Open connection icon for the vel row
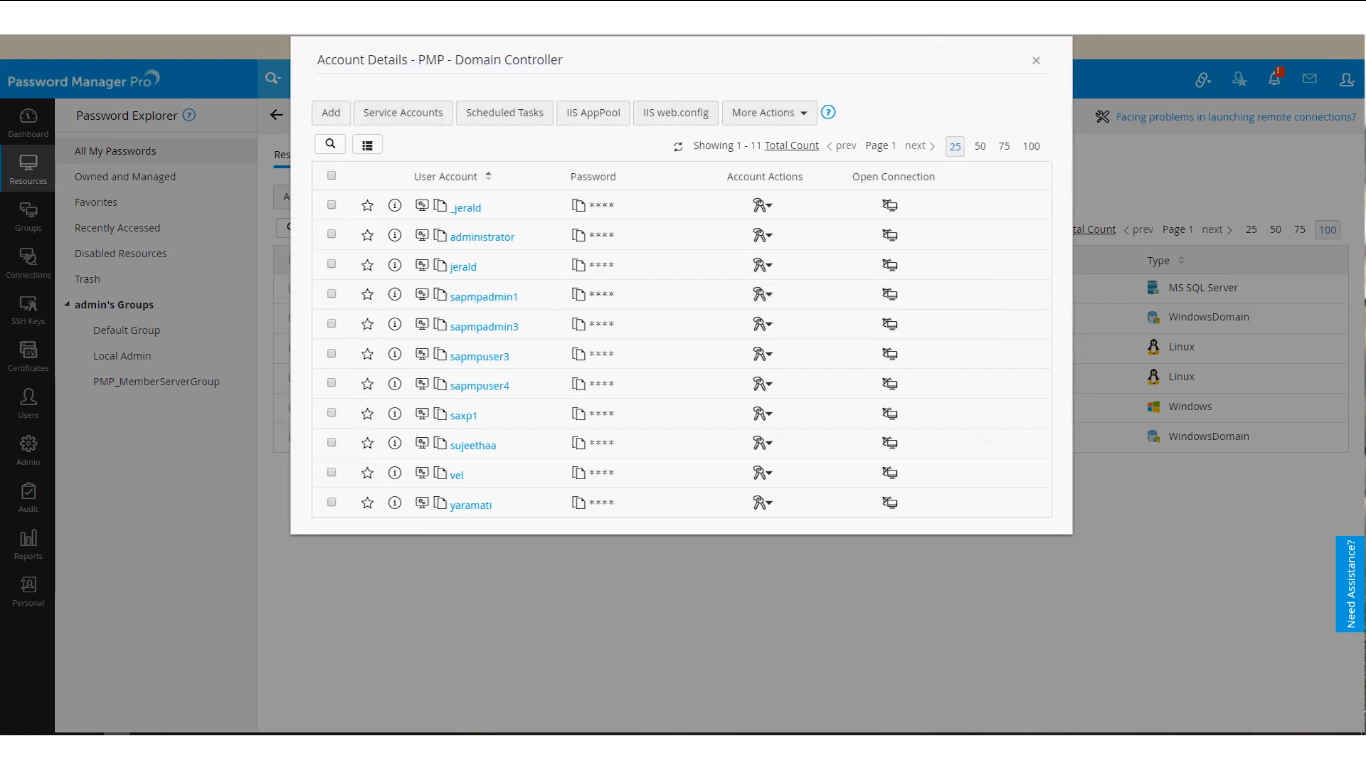 tap(890, 473)
